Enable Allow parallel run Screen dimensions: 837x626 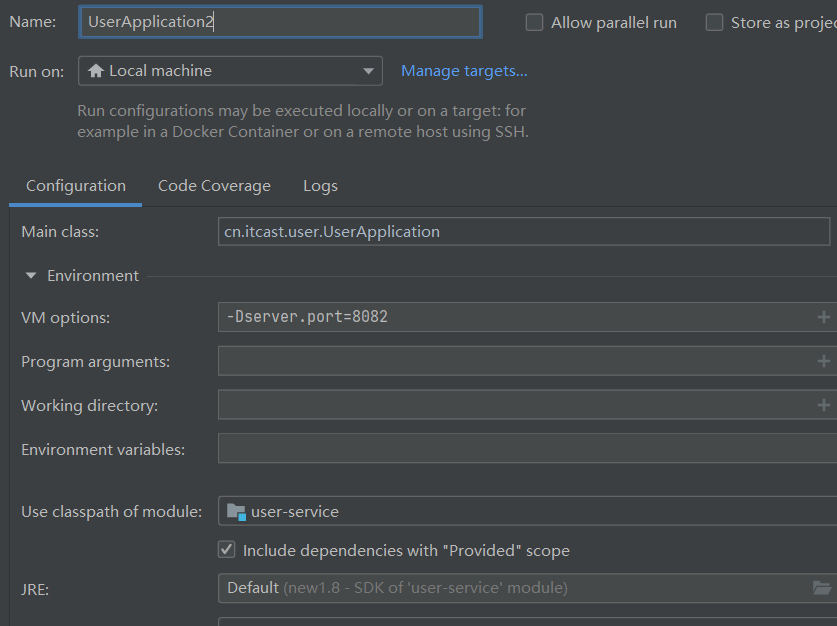(x=535, y=22)
